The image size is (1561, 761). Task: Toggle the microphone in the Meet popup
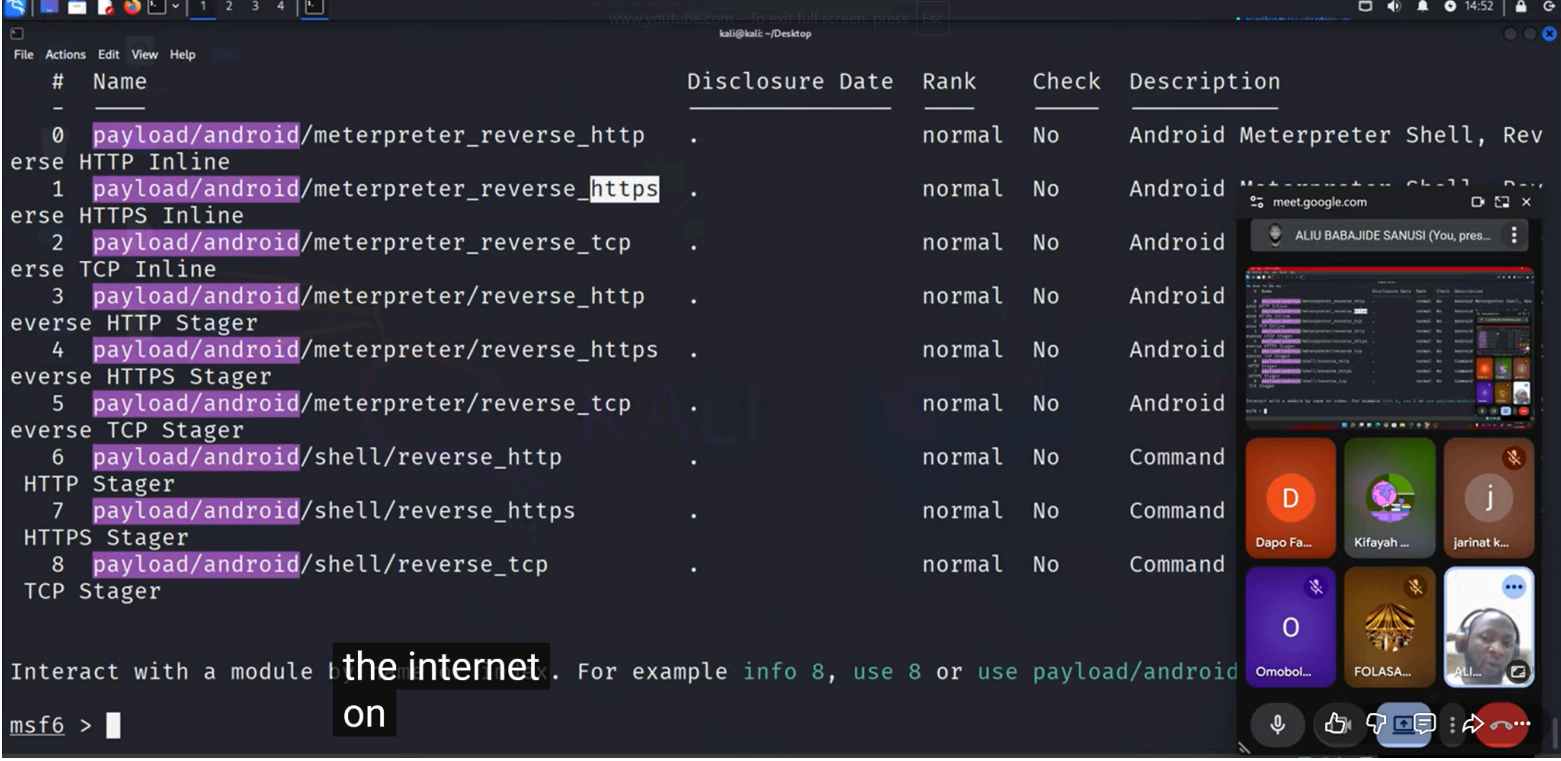point(1278,724)
